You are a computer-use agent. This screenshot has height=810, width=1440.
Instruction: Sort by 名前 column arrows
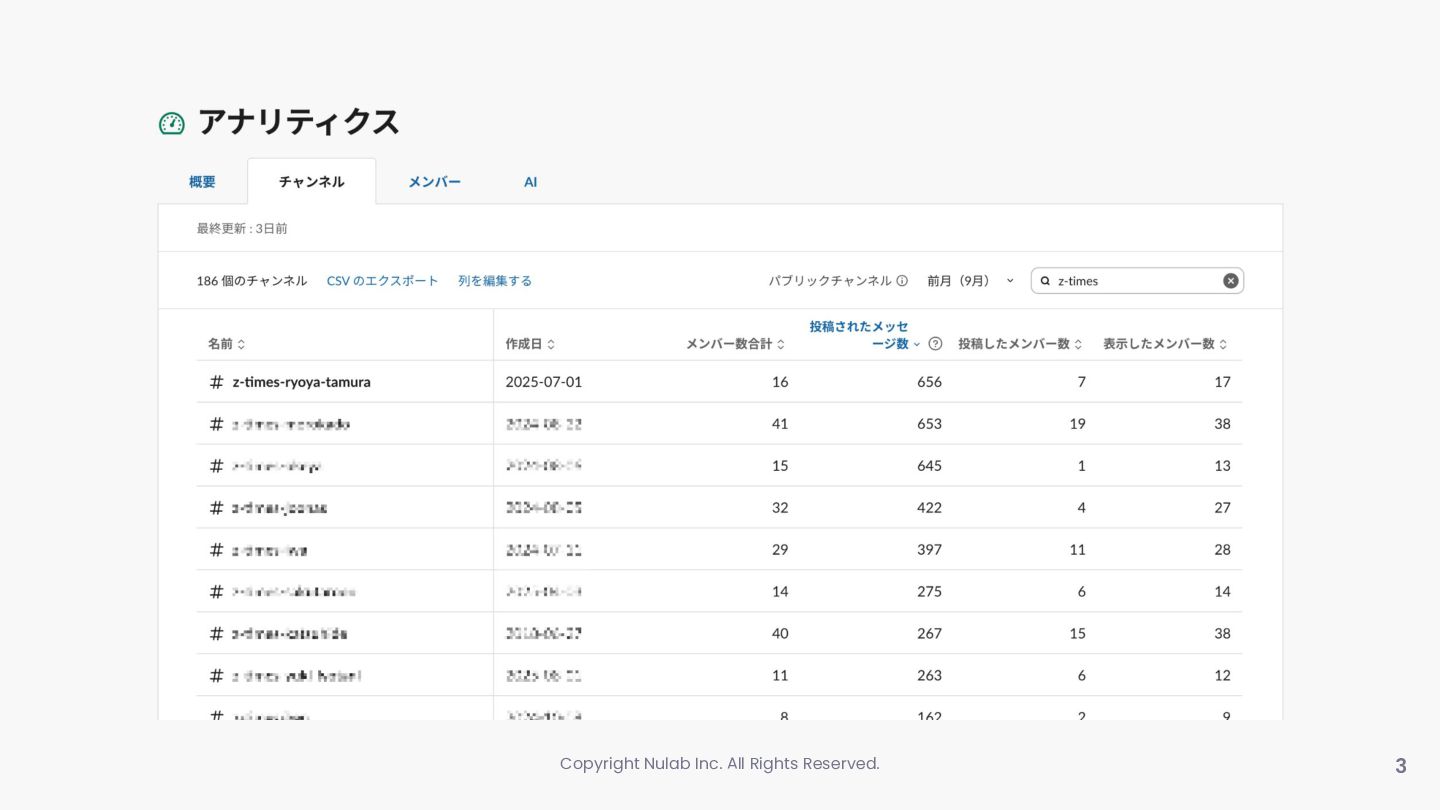pos(241,344)
